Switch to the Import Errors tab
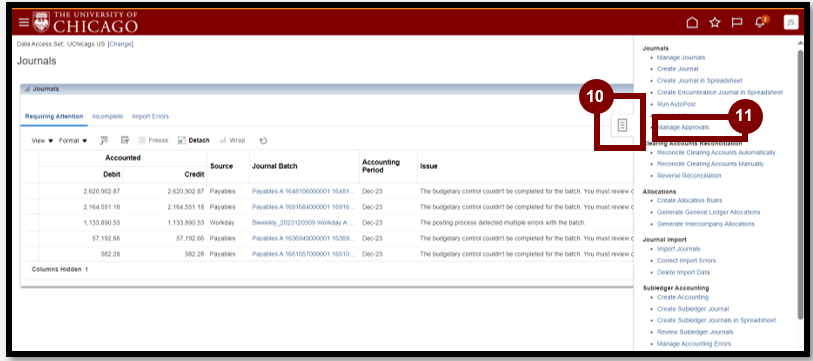The height and width of the screenshot is (361, 813). point(150,116)
